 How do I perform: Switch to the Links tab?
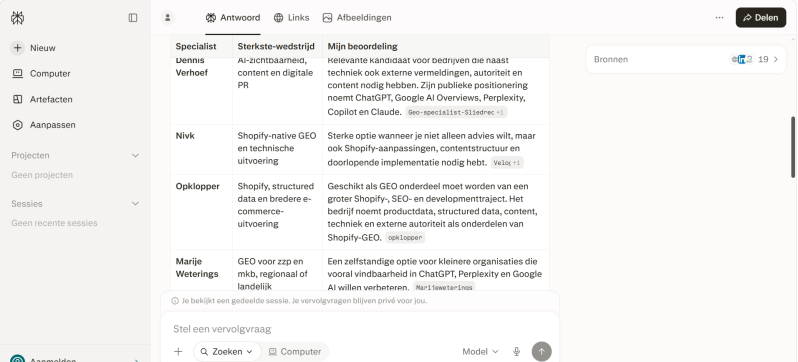292,18
